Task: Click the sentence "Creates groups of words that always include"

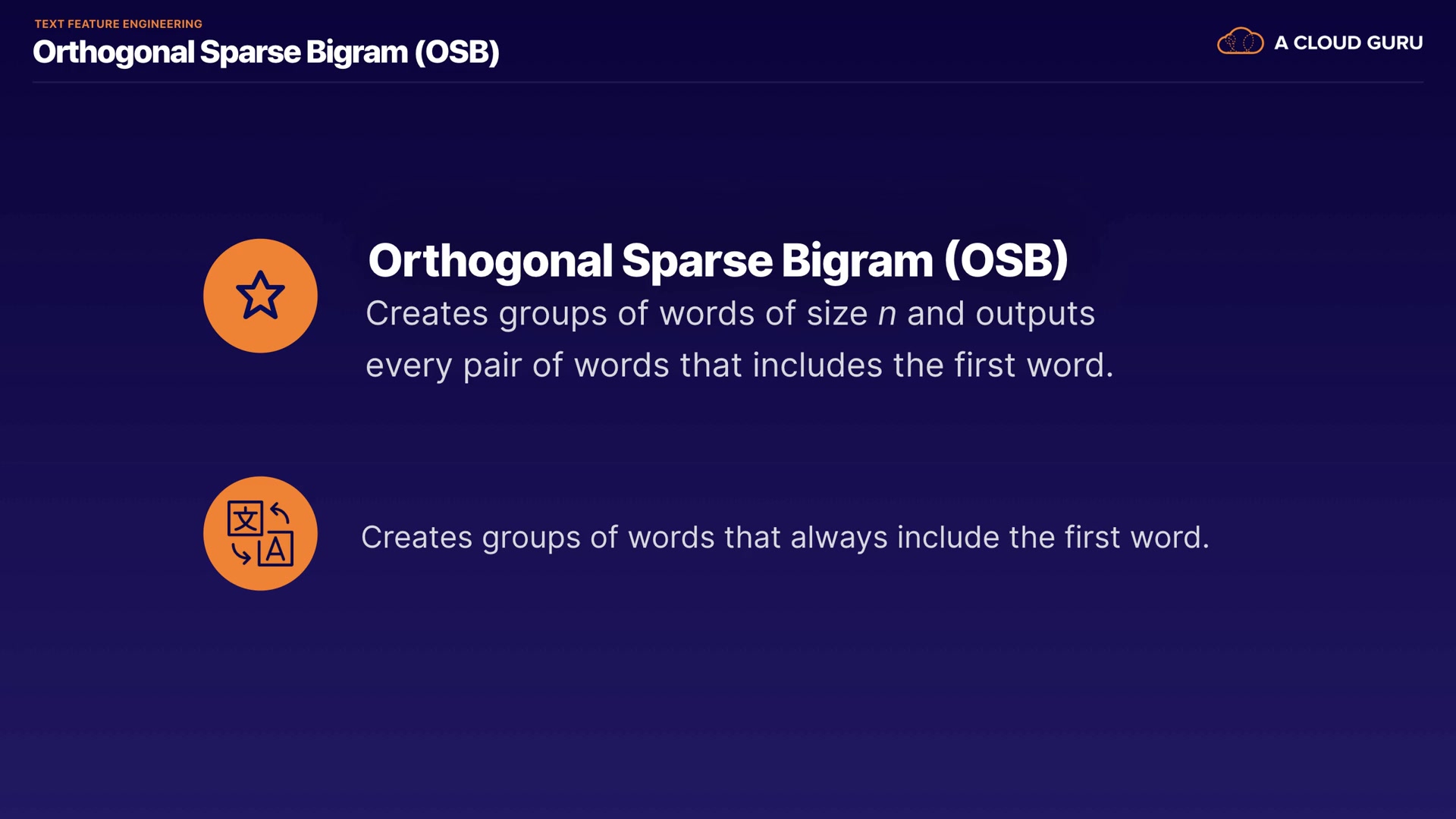Action: 784,538
